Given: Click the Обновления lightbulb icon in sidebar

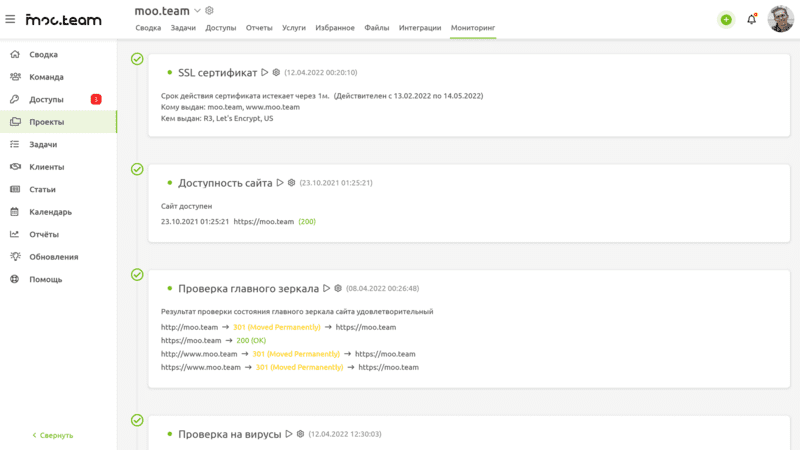Looking at the screenshot, I should pyautogui.click(x=15, y=257).
